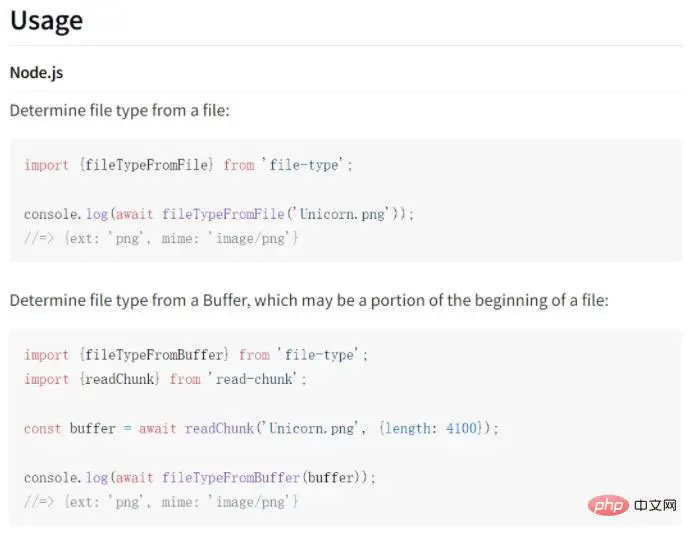Click readChunk function call in buffer line
This screenshot has height=538, width=687.
point(219,428)
